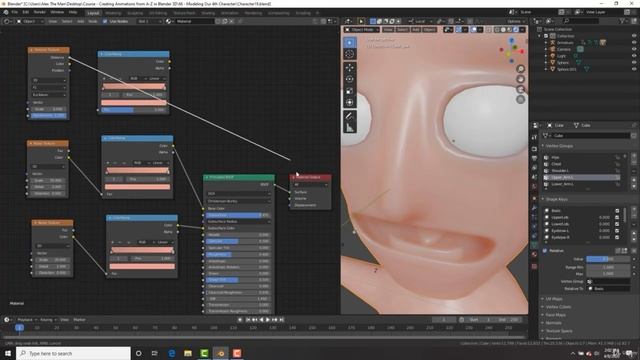Viewport: 640px width, 360px height.
Task: Open the File menu
Action: tap(15, 12)
